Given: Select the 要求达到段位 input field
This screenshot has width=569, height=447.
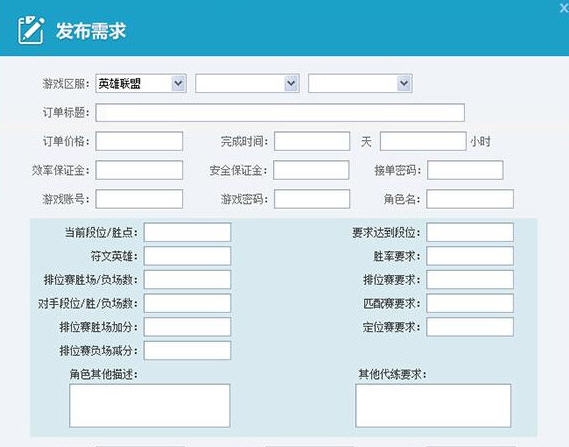Looking at the screenshot, I should (470, 232).
